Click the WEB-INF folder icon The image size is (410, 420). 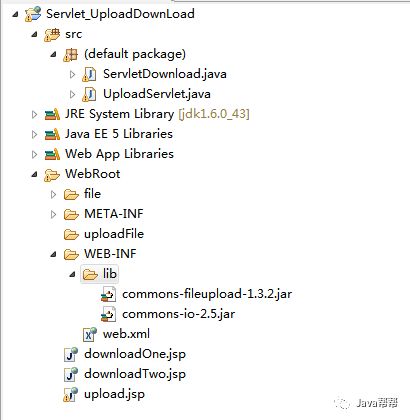71,255
